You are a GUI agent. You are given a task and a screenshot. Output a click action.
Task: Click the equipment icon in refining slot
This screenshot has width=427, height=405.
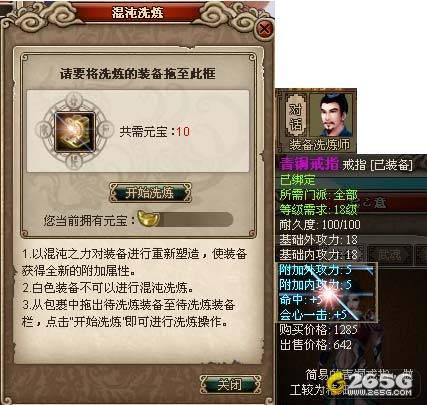pyautogui.click(x=75, y=132)
